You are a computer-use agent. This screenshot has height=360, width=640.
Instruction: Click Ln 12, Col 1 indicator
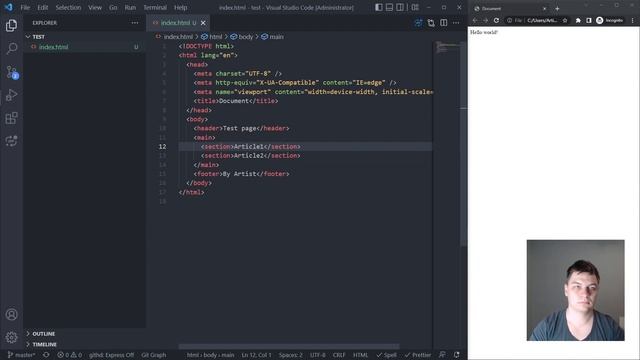256,355
